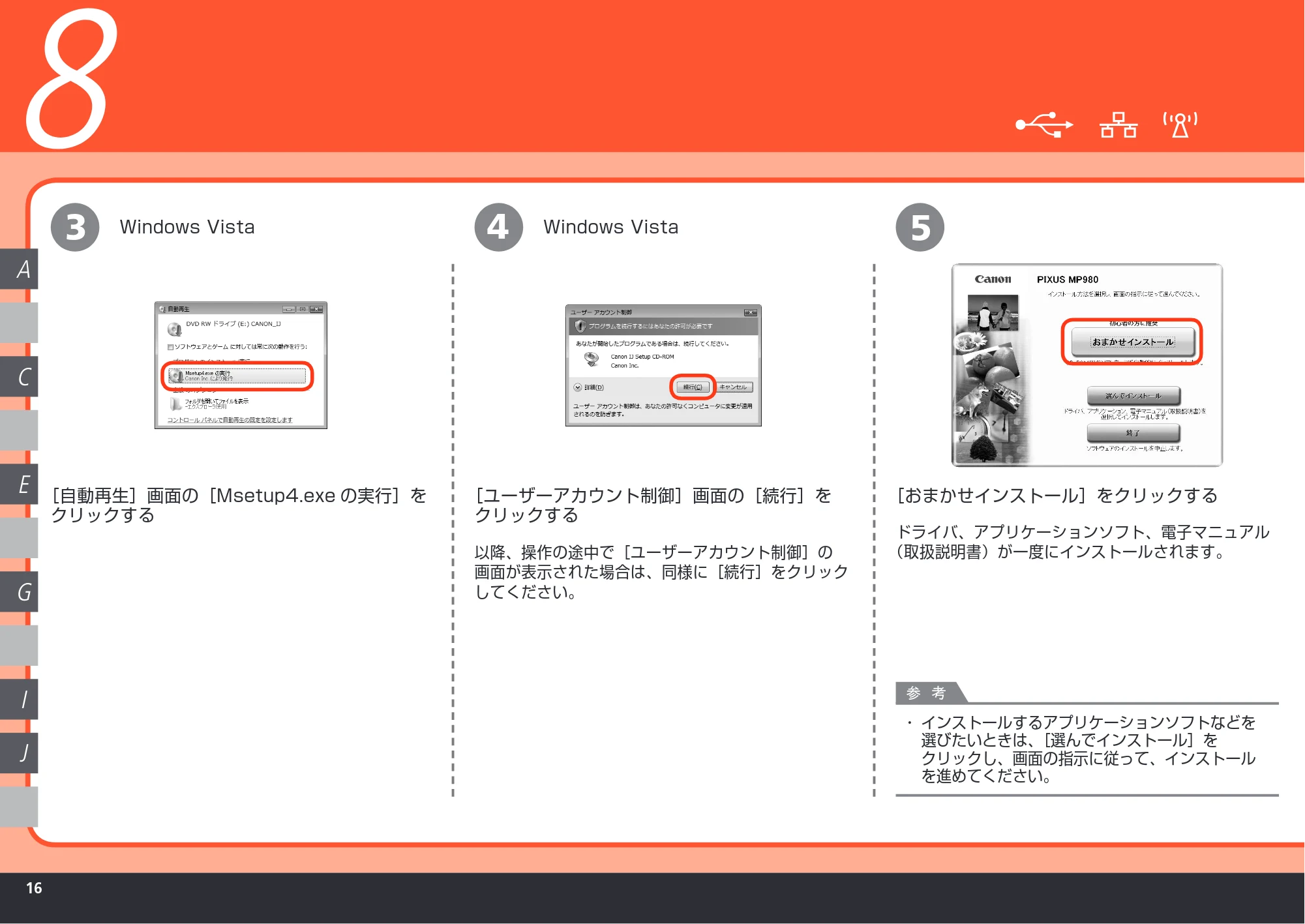The width and height of the screenshot is (1305, 924).
Task: Check the always-do-this for software and games box
Action: click(170, 347)
